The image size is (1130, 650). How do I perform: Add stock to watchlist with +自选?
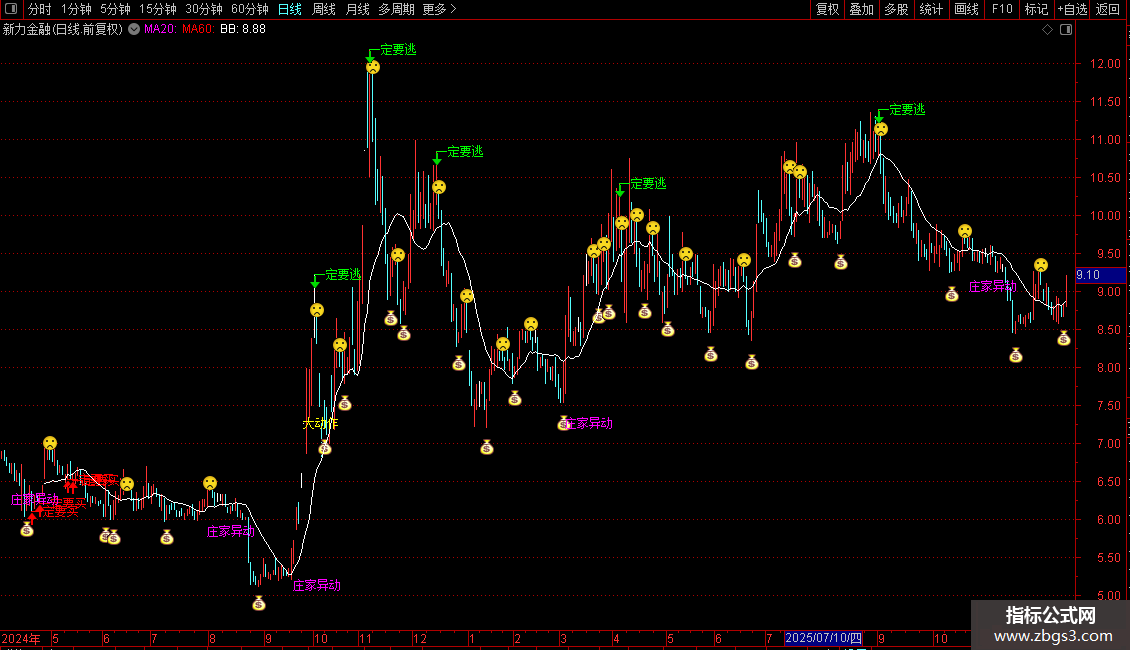tap(1072, 9)
